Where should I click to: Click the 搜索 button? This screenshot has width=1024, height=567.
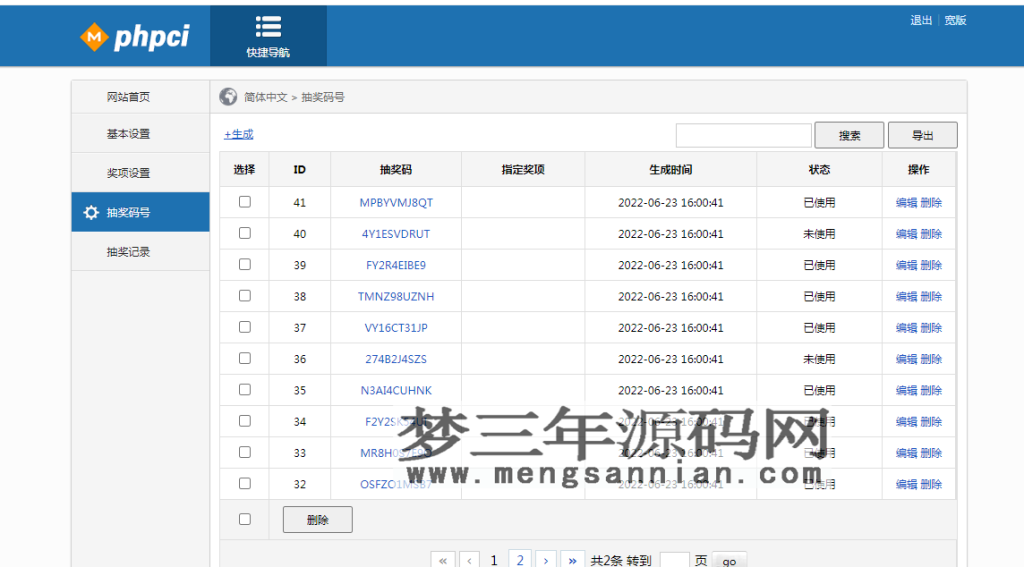pyautogui.click(x=849, y=135)
